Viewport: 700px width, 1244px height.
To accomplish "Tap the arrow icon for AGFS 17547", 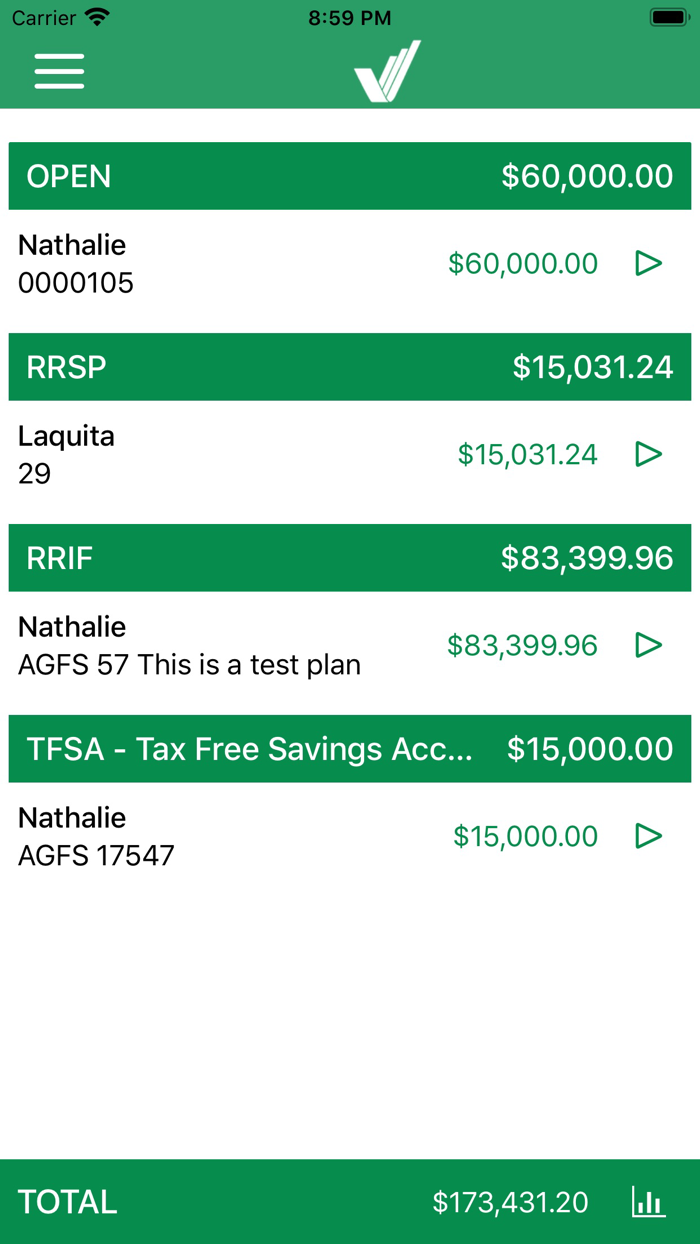I will pos(649,836).
